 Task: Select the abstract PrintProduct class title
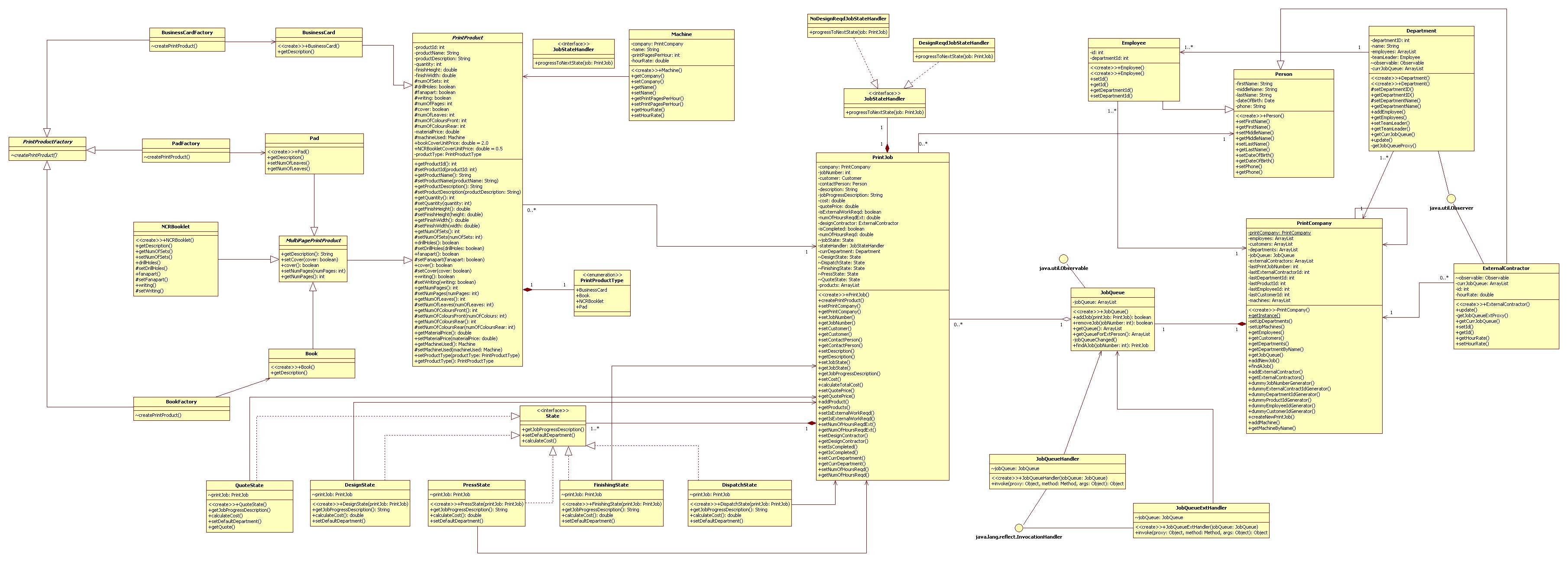[467, 38]
